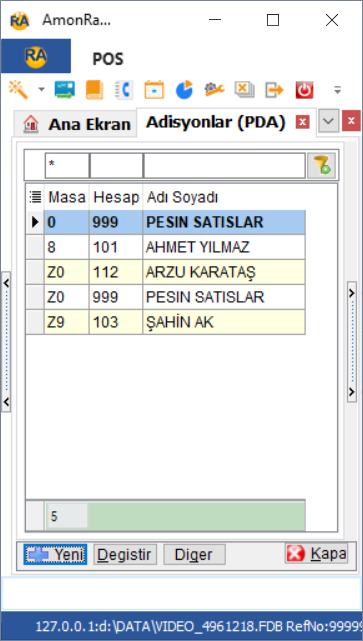Click the Yeni button

pos(55,554)
